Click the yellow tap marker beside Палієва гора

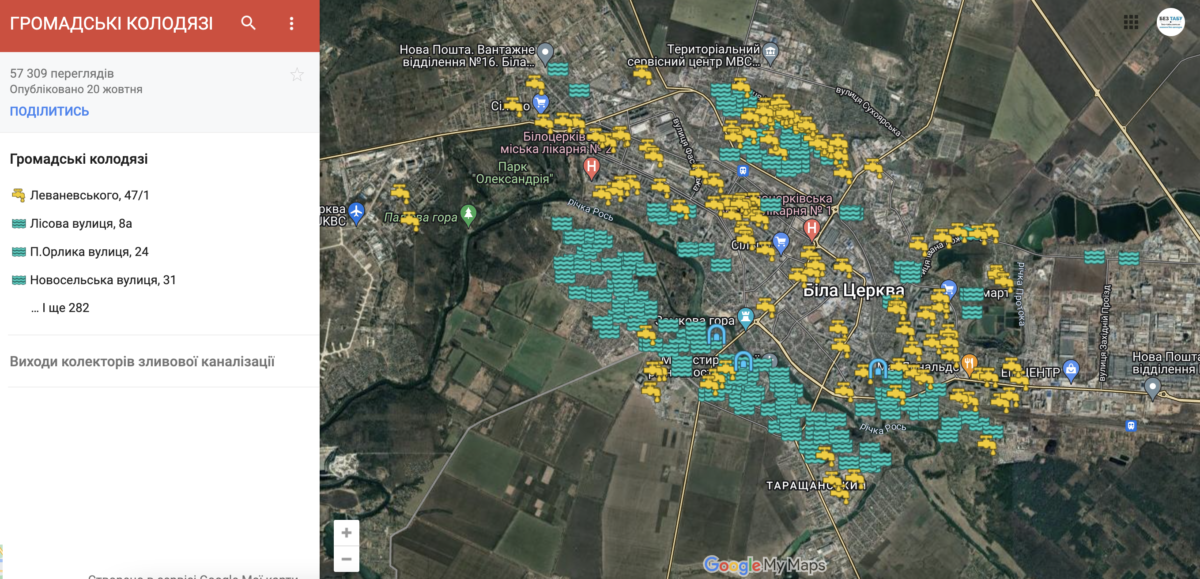(x=410, y=220)
